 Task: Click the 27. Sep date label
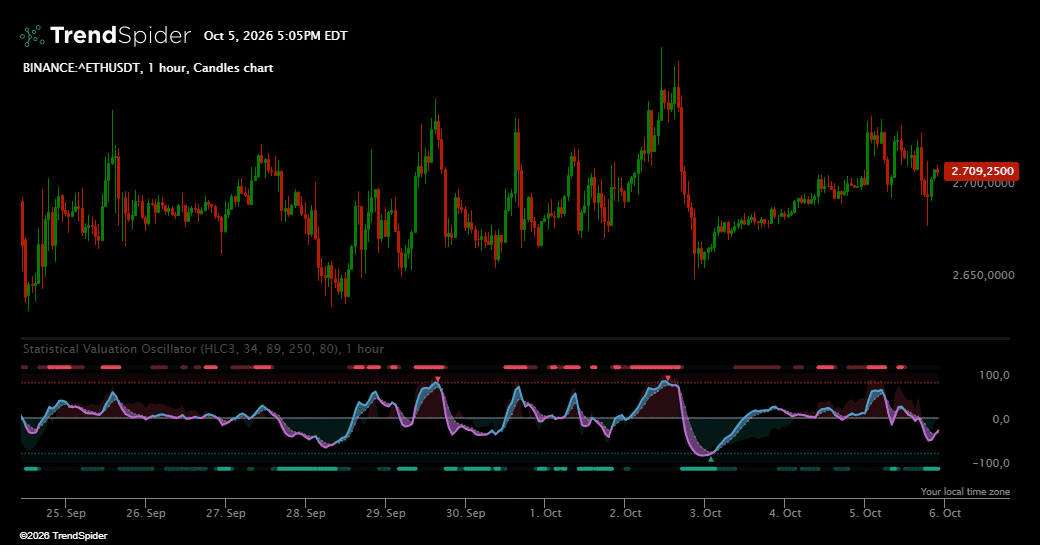tap(226, 513)
